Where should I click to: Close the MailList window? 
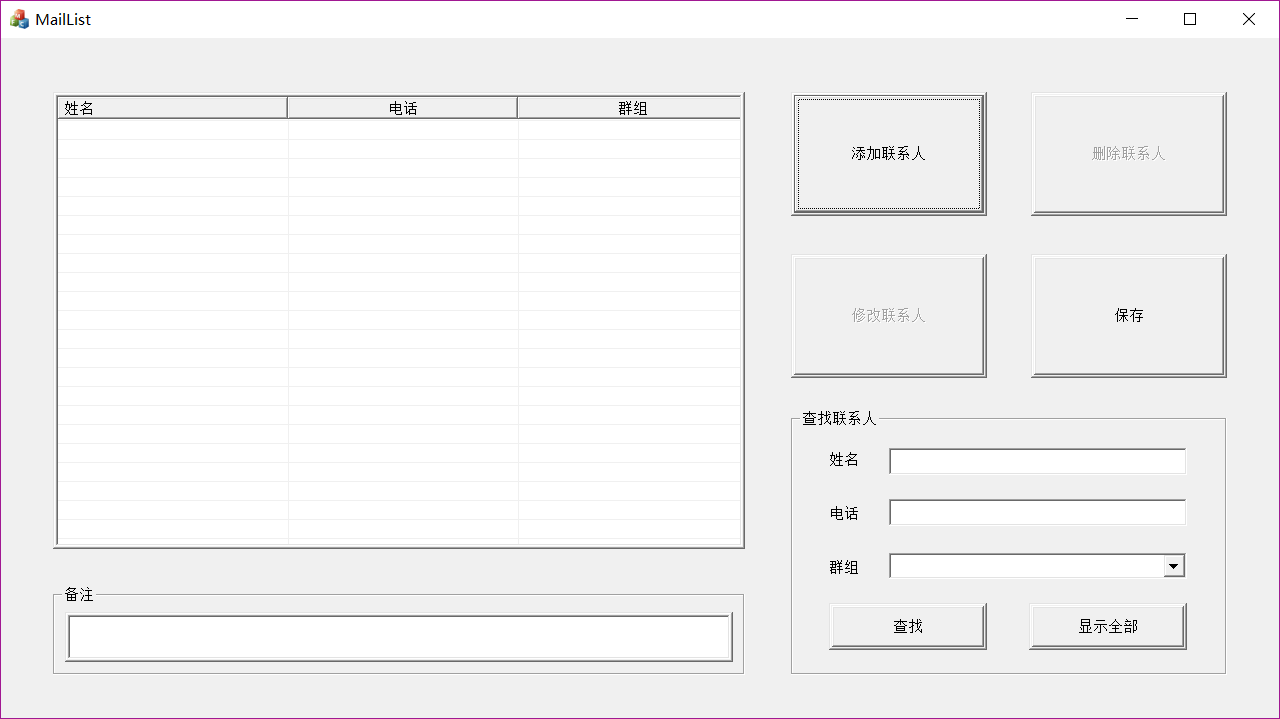(1249, 19)
